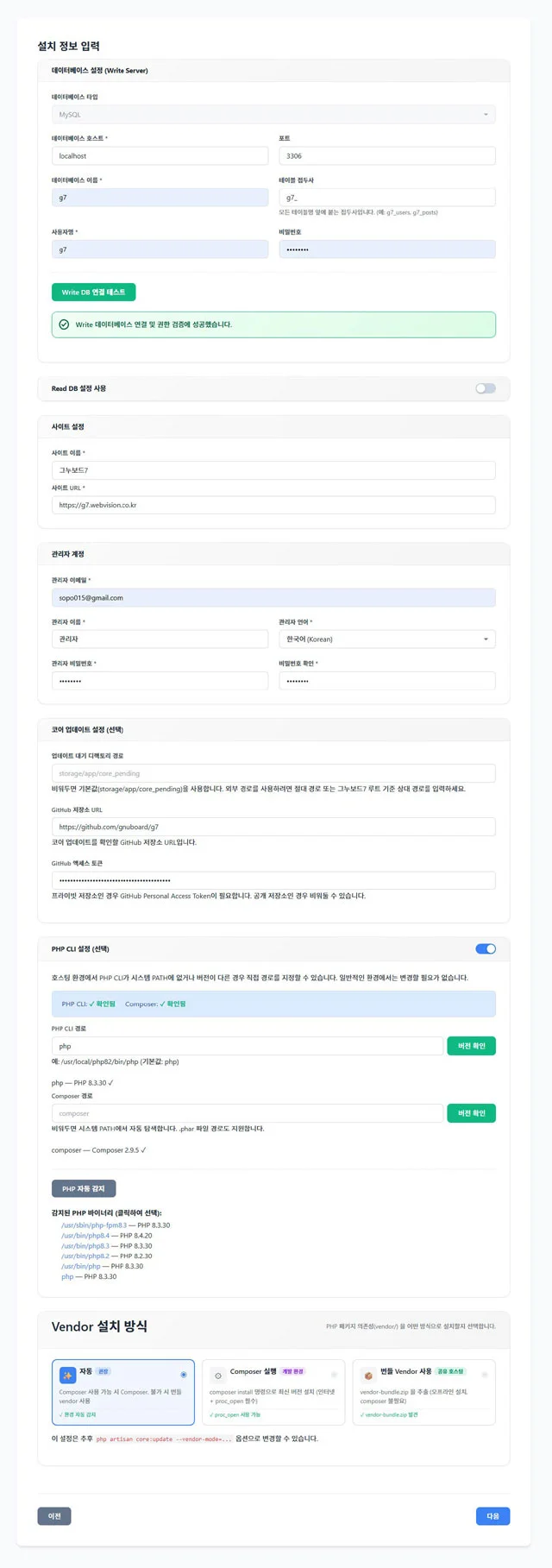Focus the 데이터베이스 호스트 localhost field

(160, 156)
